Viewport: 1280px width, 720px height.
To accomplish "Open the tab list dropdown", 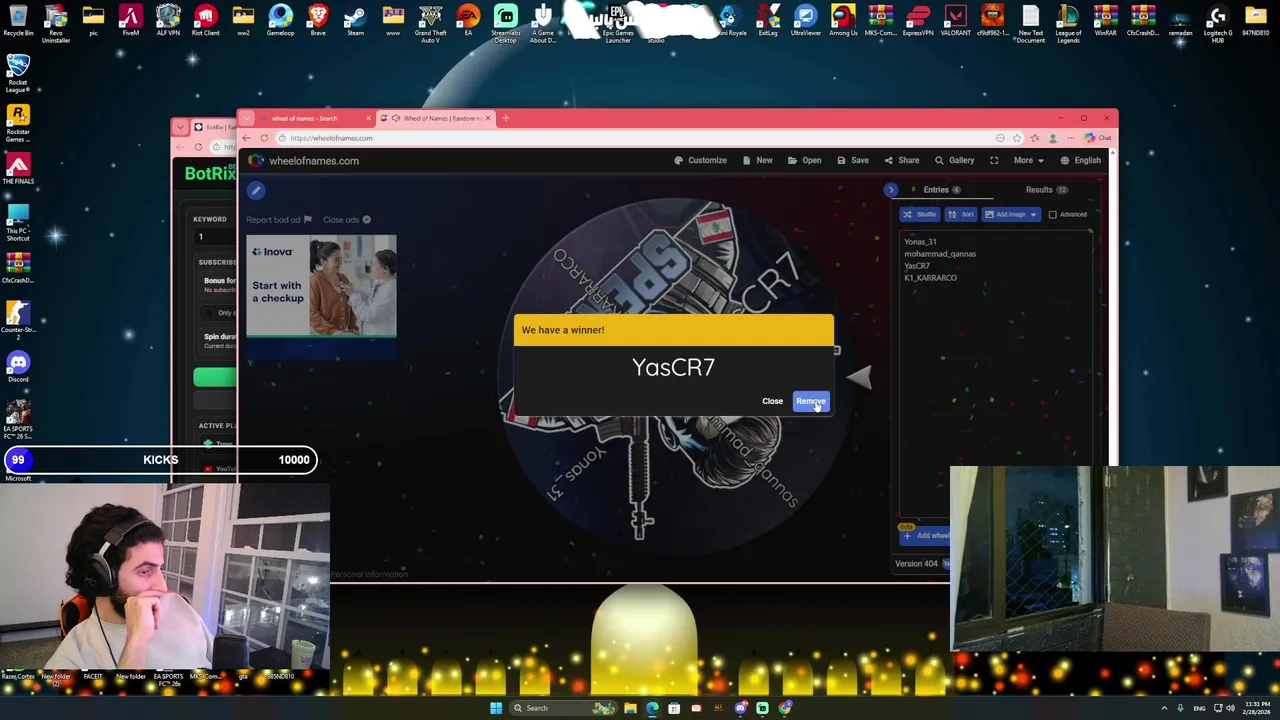I will (246, 118).
